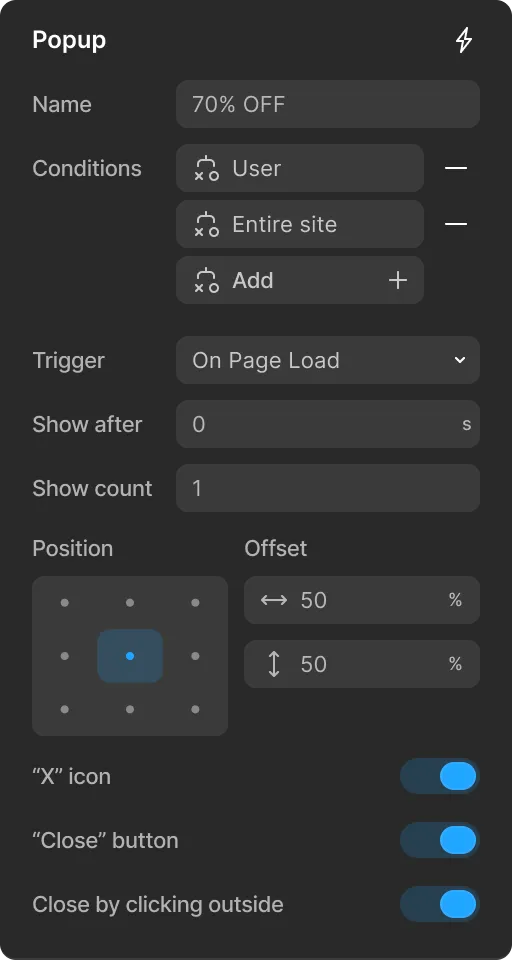512x960 pixels.
Task: Click the lightning bolt icon in Popup header
Action: (464, 40)
